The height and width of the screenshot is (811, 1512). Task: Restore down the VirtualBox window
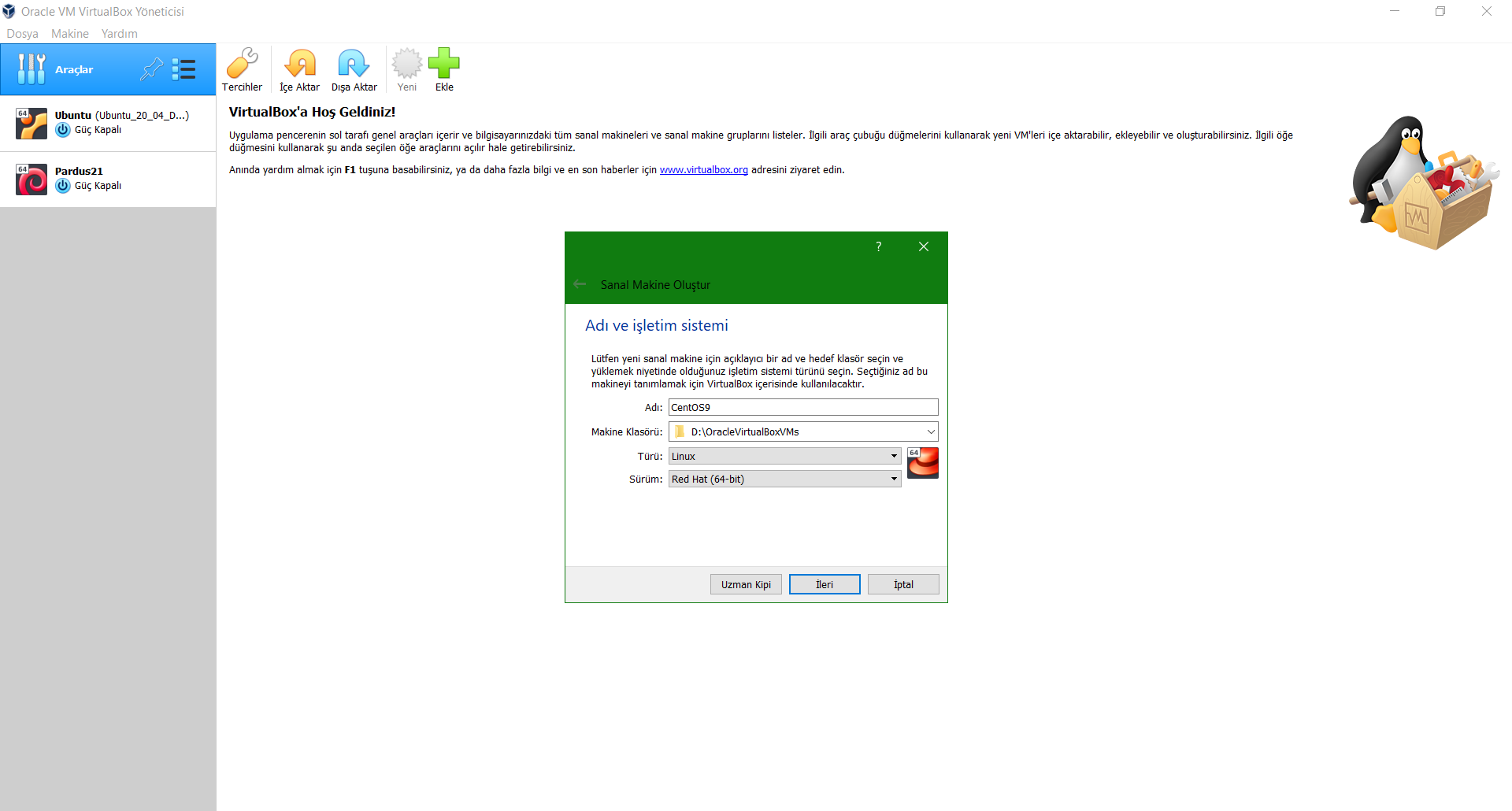[x=1440, y=11]
